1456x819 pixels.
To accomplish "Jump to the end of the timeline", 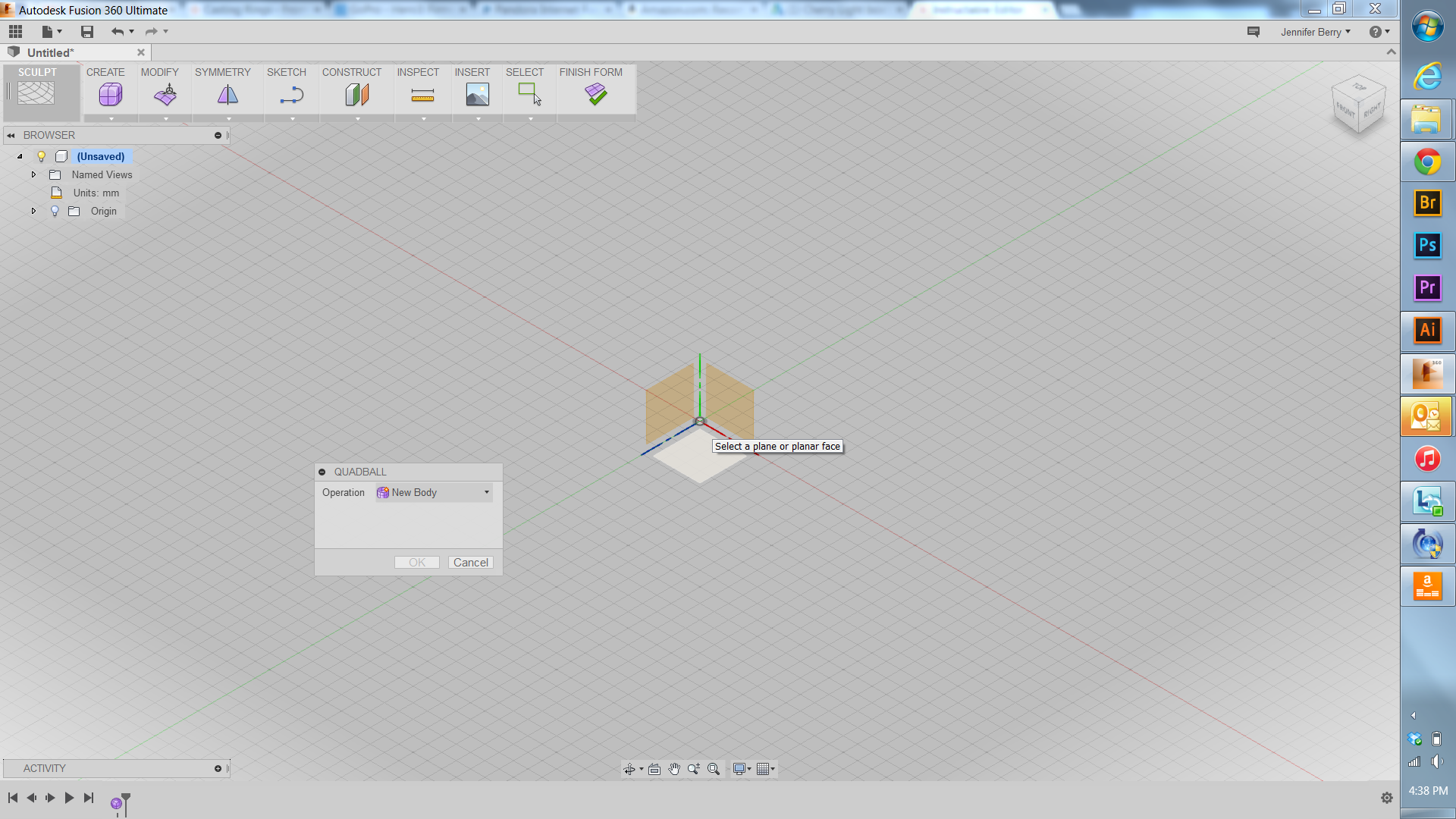I will click(x=88, y=797).
